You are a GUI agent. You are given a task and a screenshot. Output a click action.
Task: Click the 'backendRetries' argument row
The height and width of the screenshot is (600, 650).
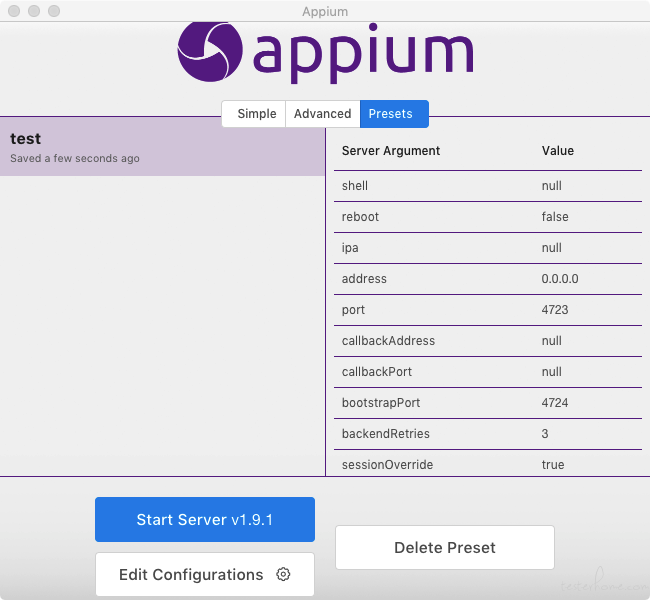coord(488,434)
